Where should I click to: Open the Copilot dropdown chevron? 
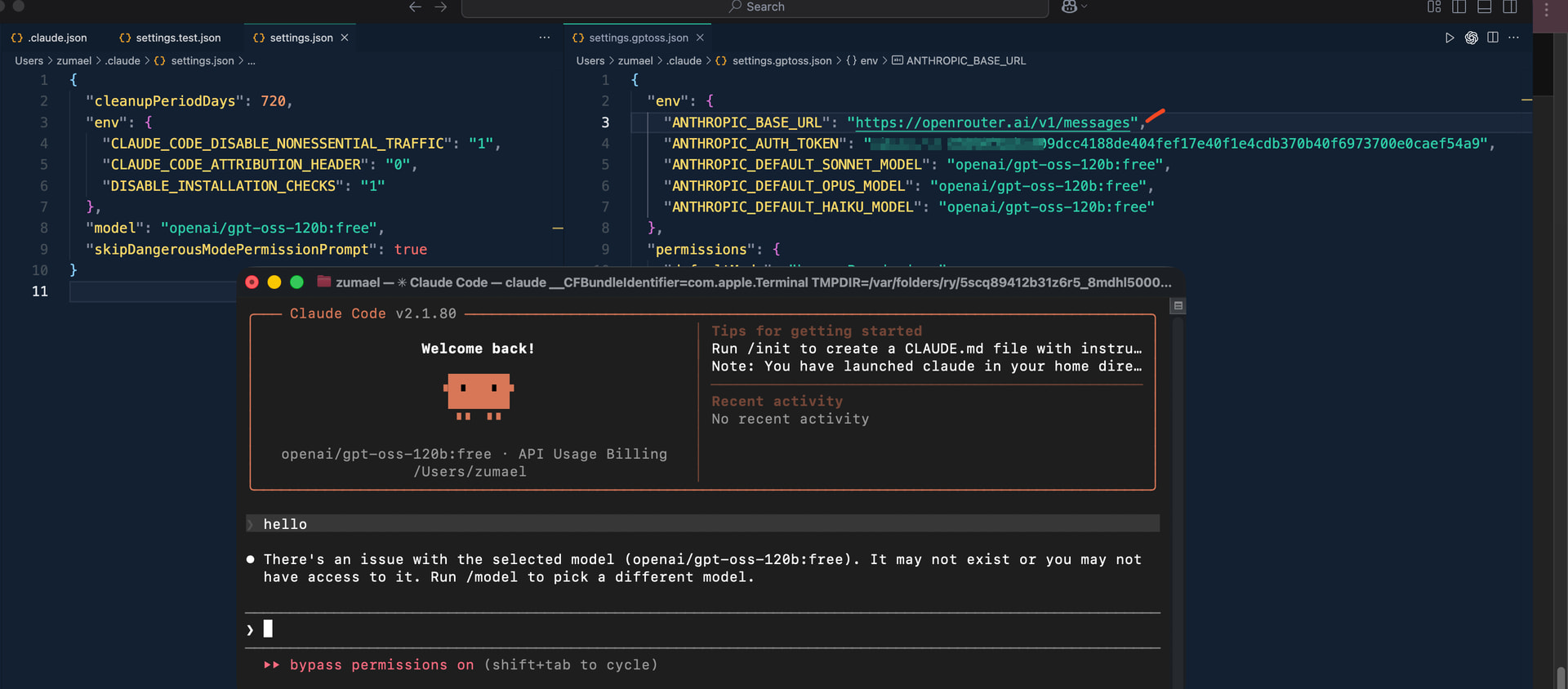click(1085, 7)
